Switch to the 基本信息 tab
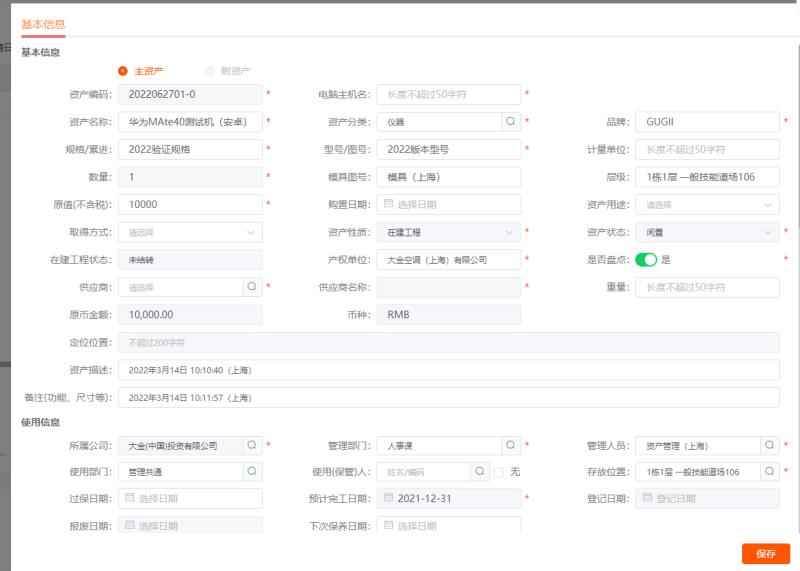This screenshot has width=800, height=571. coord(43,24)
